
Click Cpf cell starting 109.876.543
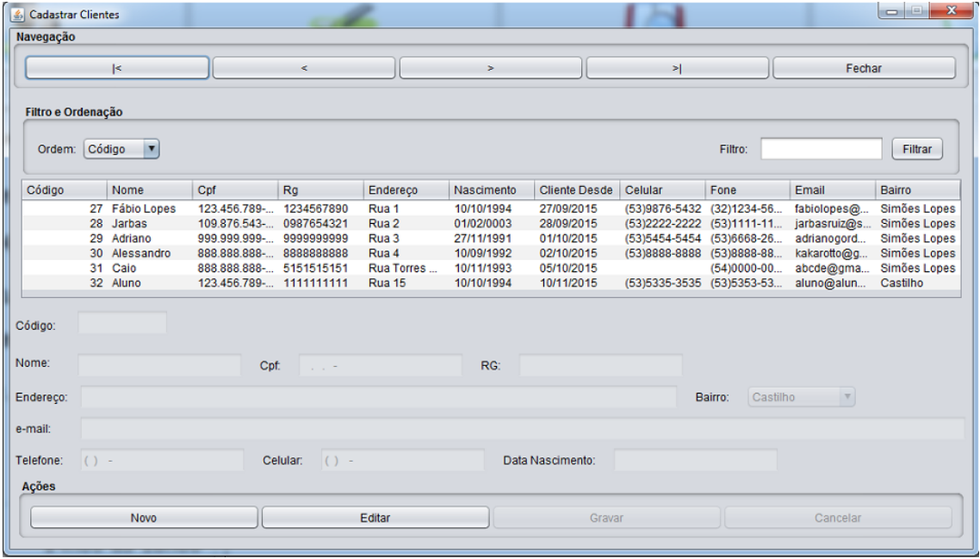pyautogui.click(x=236, y=223)
